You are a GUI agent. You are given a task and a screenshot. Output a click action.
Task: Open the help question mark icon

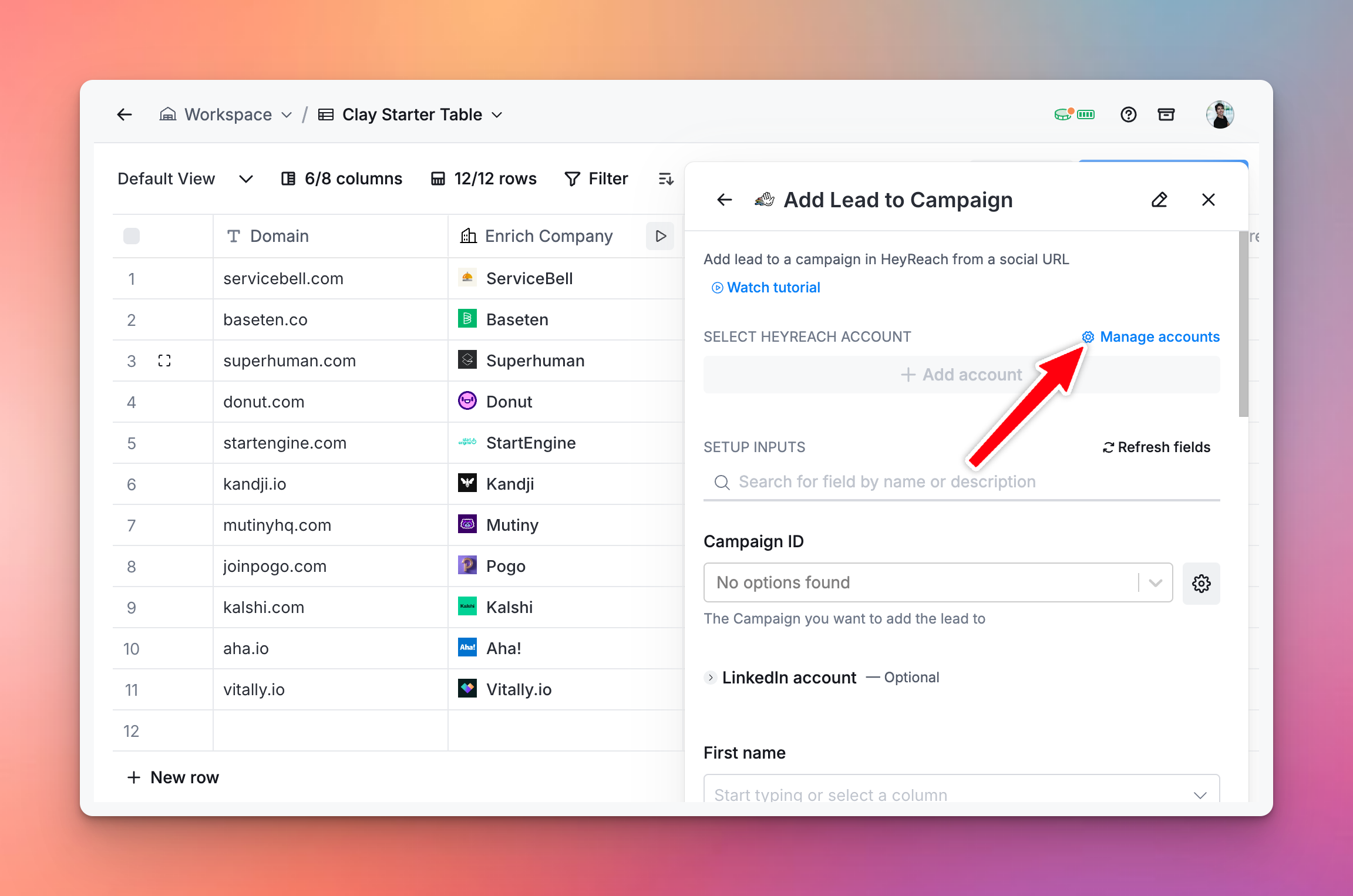click(x=1128, y=114)
